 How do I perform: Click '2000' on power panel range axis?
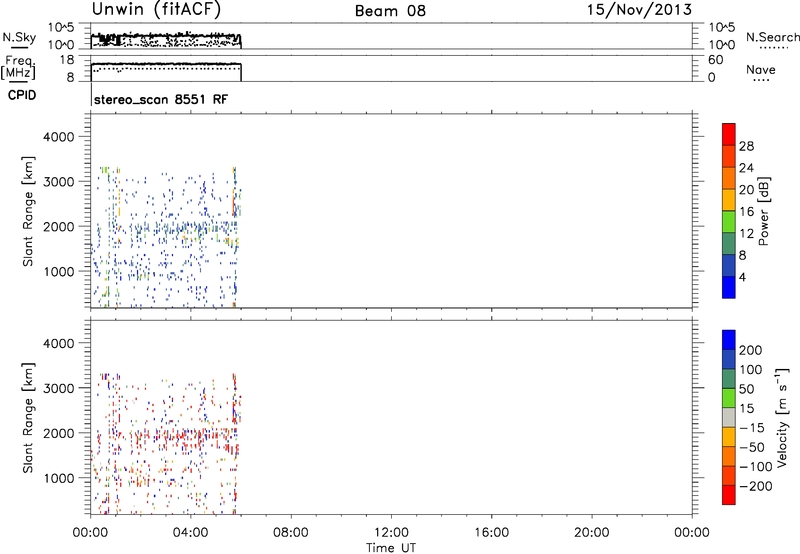[x=59, y=226]
